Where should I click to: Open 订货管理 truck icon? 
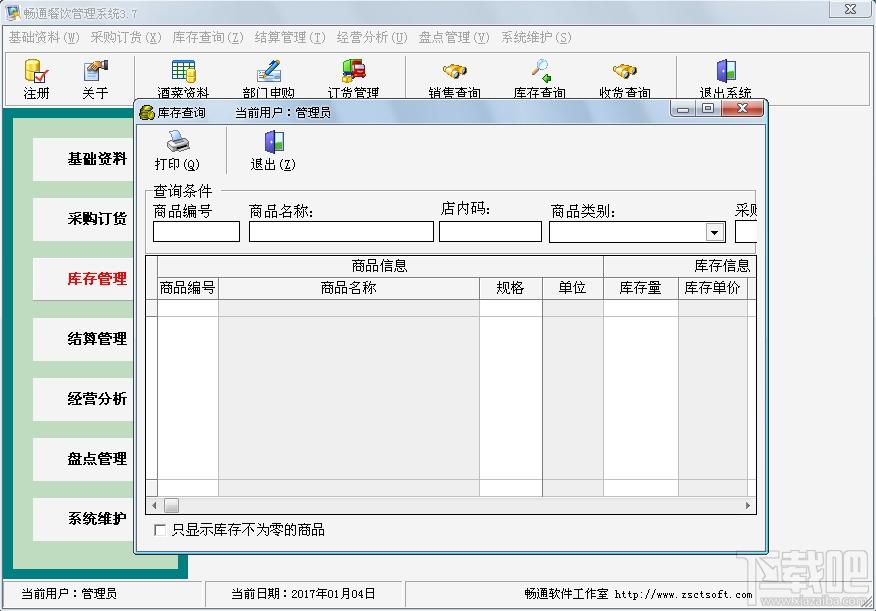click(354, 71)
